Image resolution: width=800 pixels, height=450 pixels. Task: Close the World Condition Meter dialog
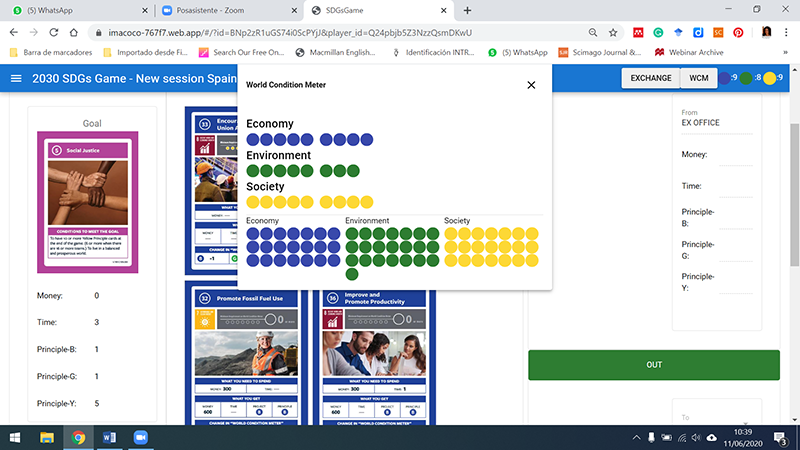[x=531, y=85]
